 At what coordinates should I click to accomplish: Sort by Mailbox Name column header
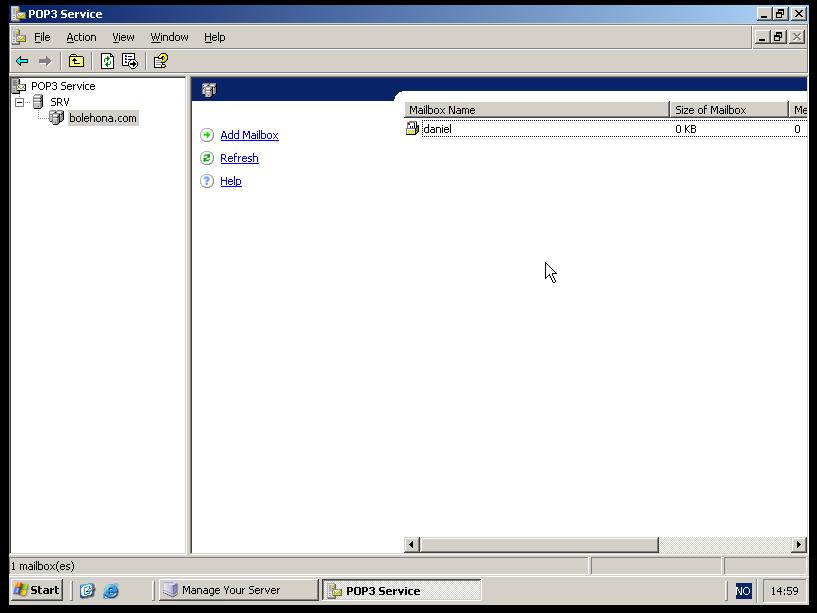coord(537,110)
